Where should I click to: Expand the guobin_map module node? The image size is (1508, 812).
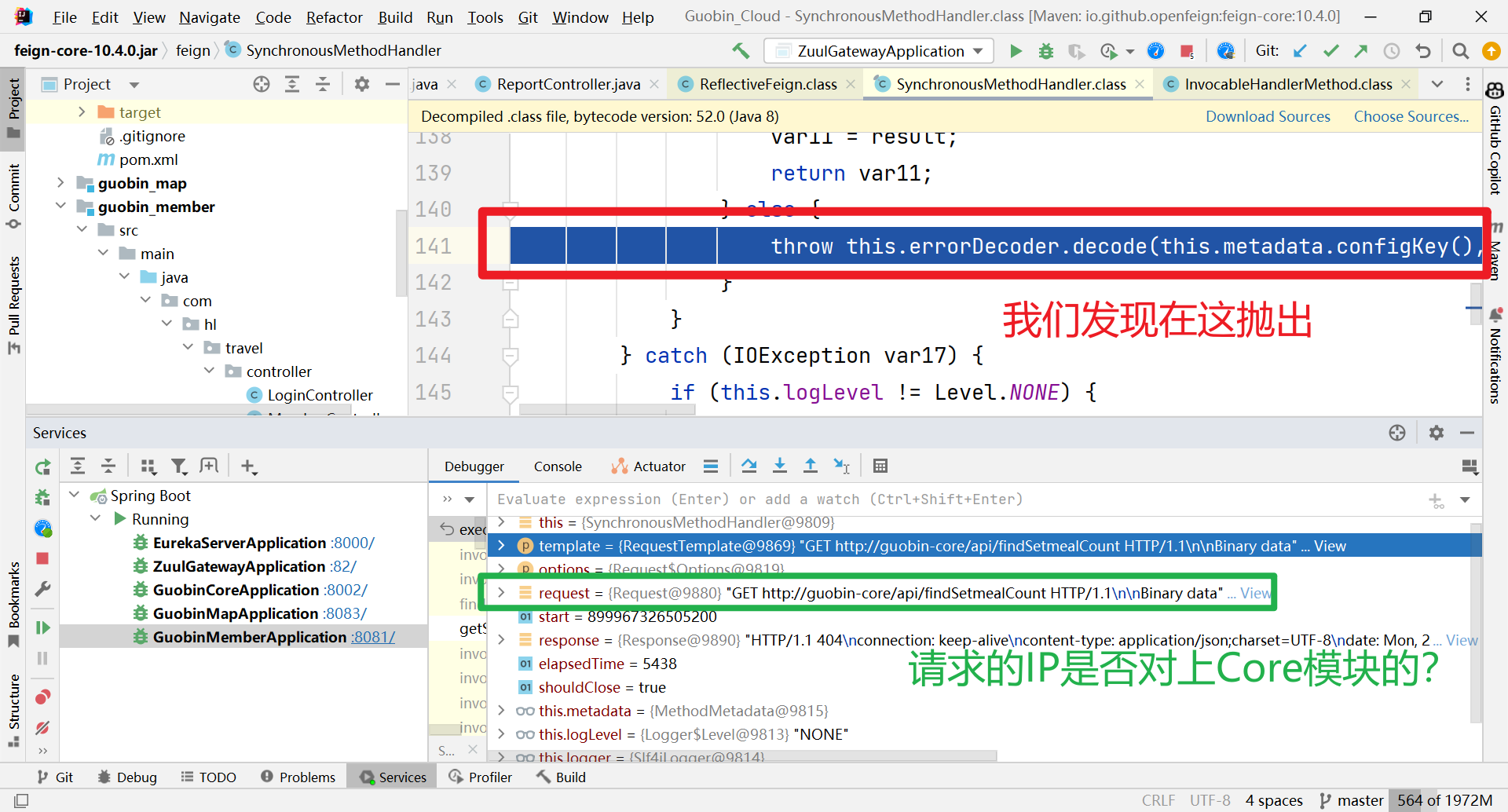(x=60, y=183)
